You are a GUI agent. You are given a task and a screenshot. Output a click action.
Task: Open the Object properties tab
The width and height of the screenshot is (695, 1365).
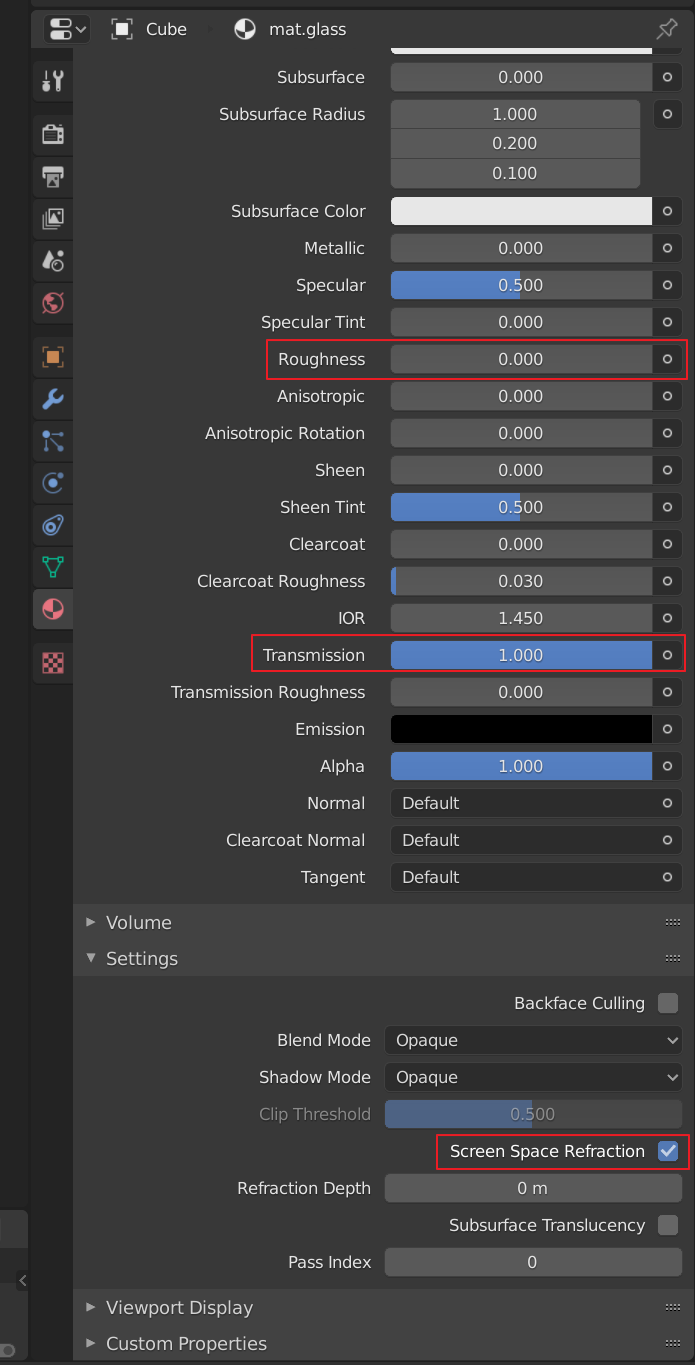click(x=53, y=357)
